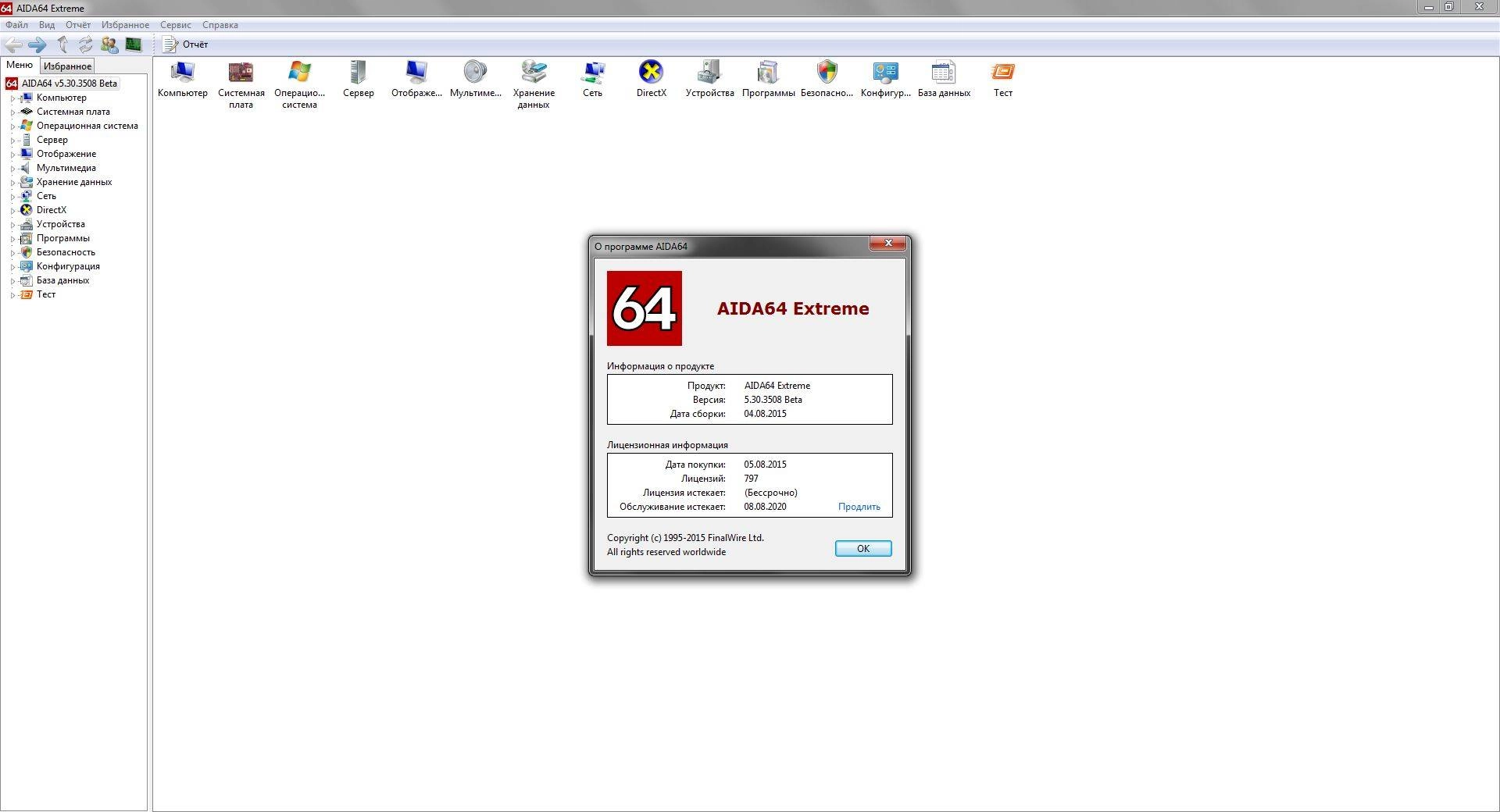Open the Вид menu
The width and height of the screenshot is (1500, 812).
click(47, 25)
